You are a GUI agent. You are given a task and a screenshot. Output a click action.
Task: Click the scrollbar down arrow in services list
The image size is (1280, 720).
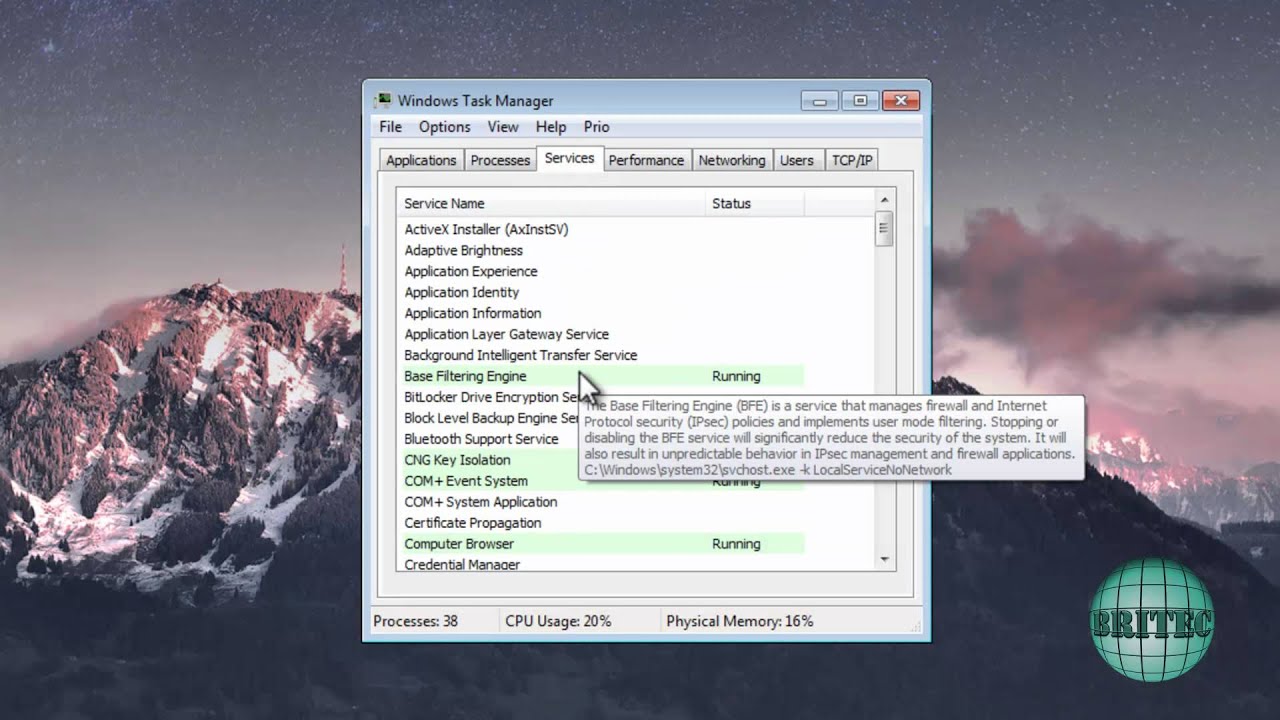tap(884, 559)
